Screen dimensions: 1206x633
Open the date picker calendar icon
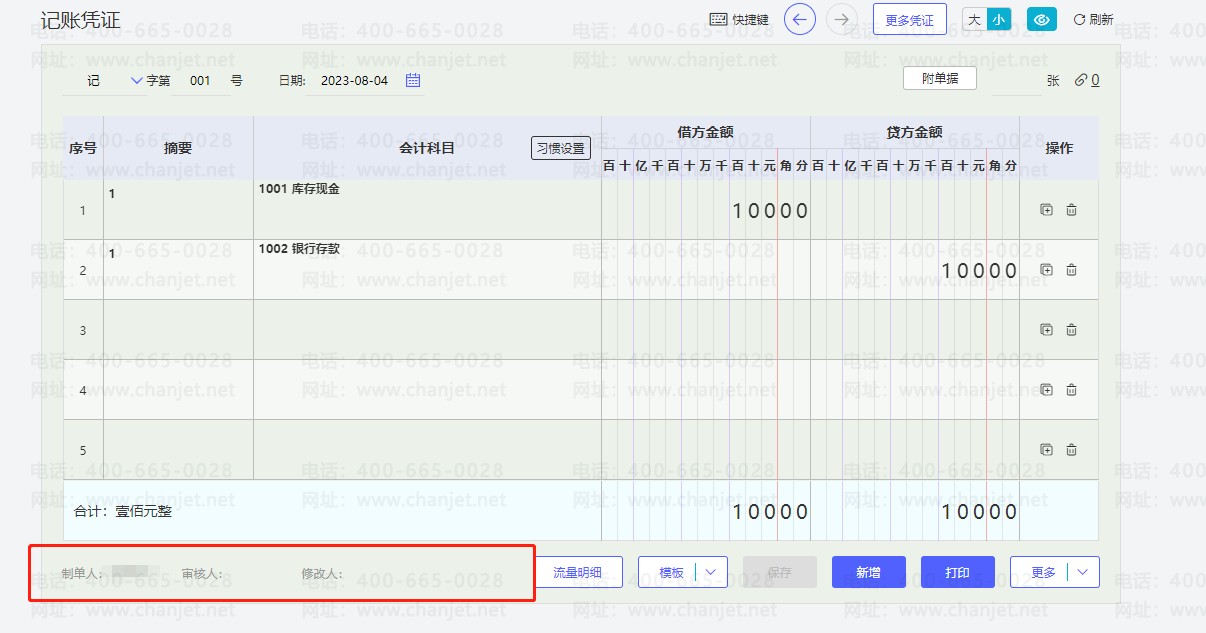[x=413, y=80]
